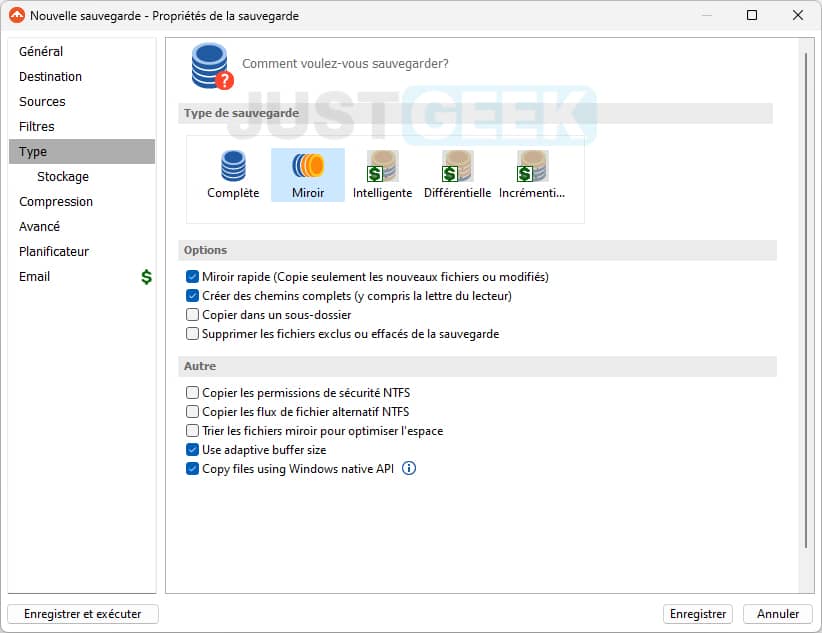This screenshot has height=633, width=822.
Task: Open the Avancé section
Action: [82, 227]
